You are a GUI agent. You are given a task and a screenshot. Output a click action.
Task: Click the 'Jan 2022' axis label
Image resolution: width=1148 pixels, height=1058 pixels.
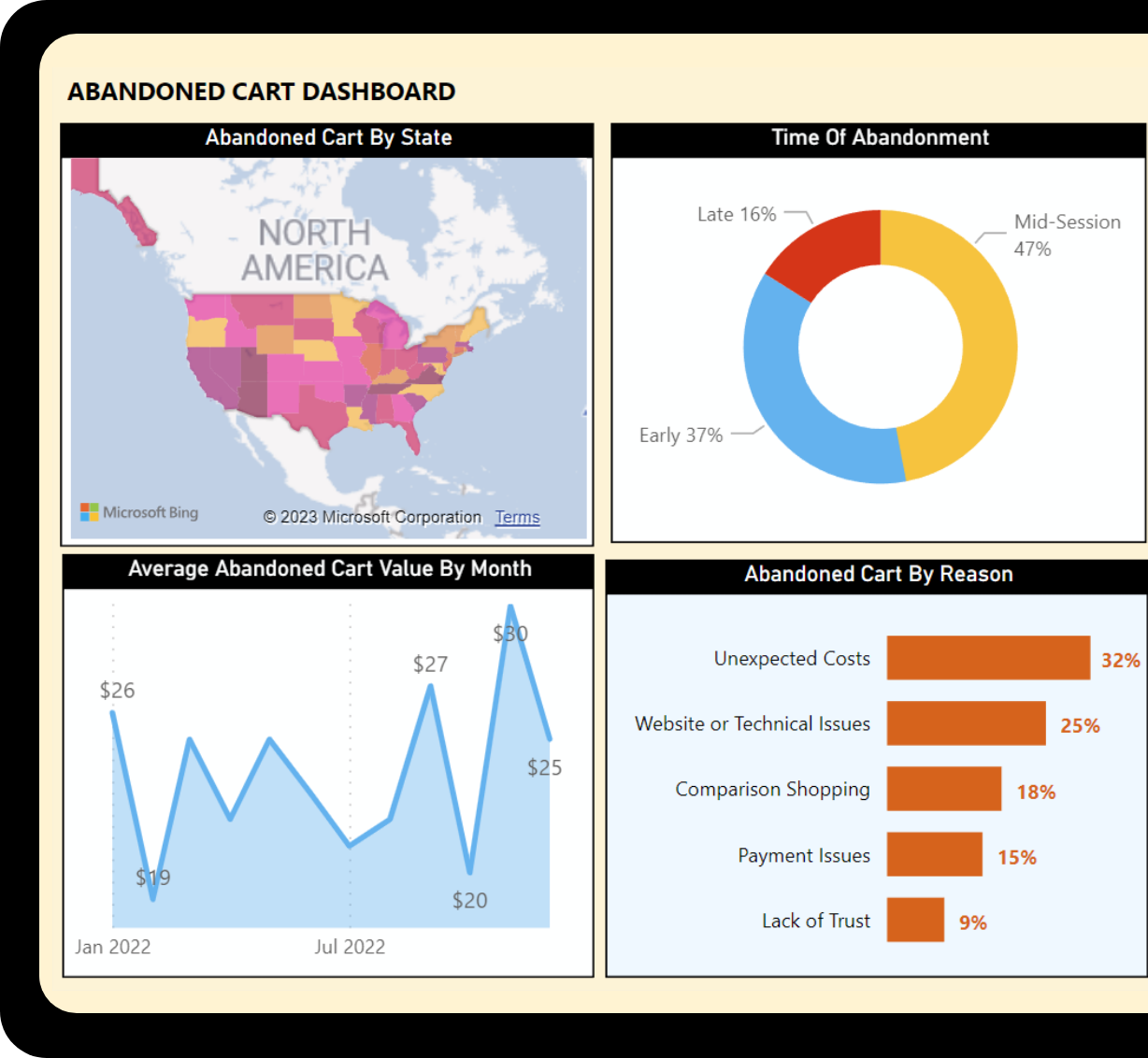pos(112,947)
